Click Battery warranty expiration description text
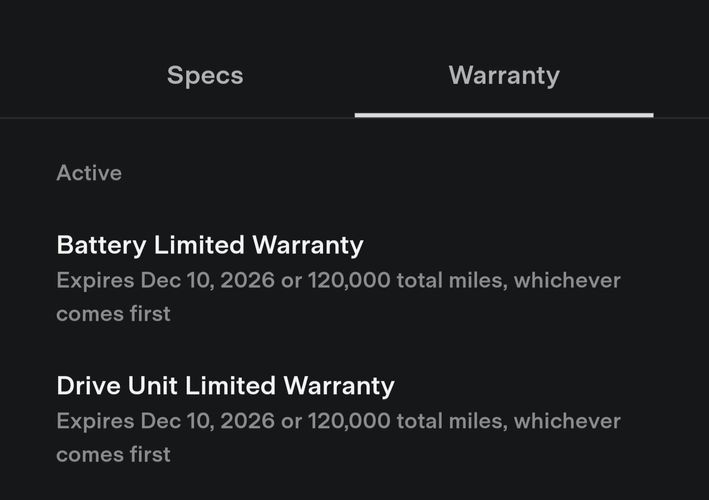Screen dimensions: 709x500 click(338, 297)
